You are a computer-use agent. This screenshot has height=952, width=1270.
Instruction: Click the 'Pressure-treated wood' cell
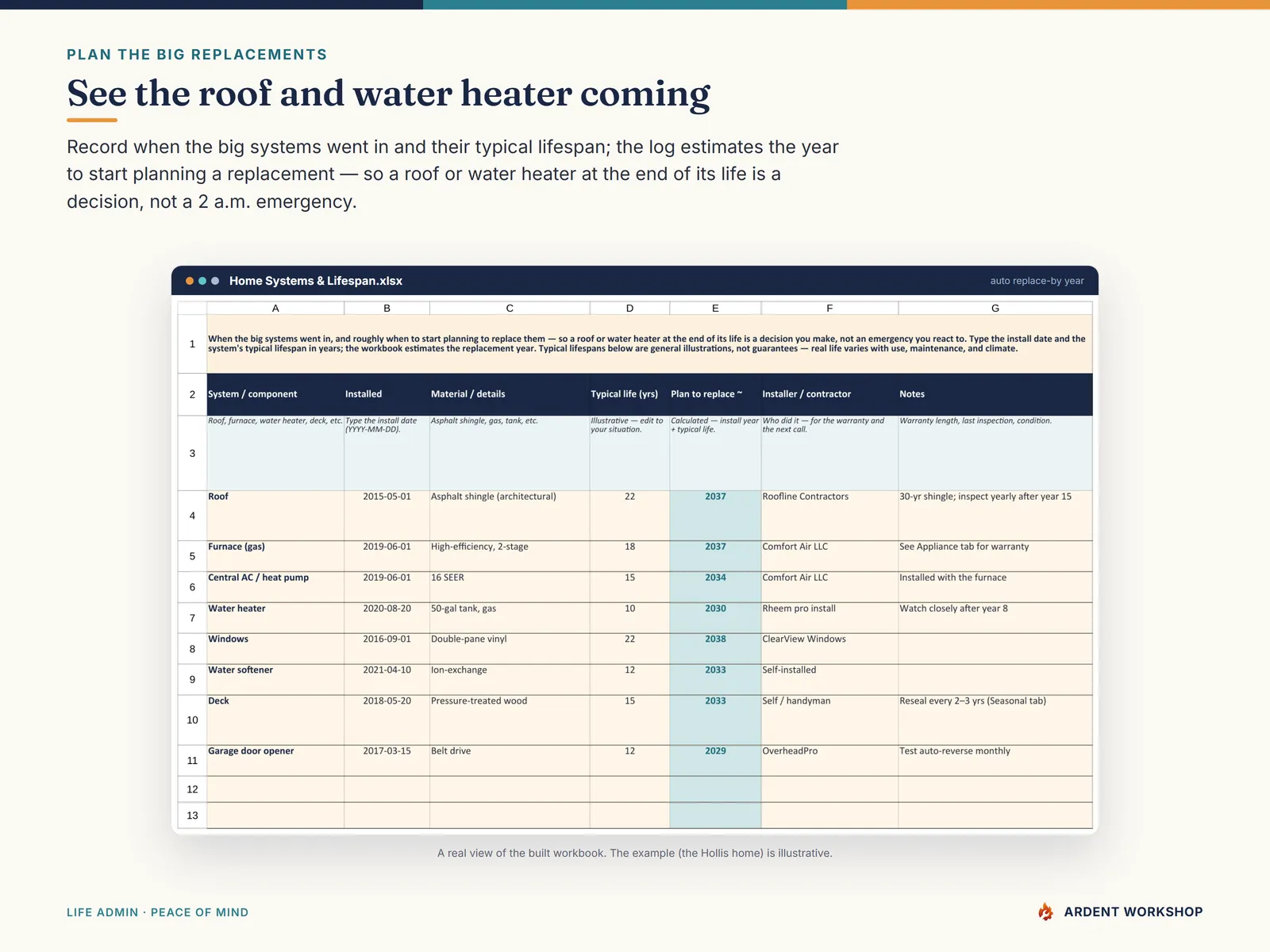[510, 720]
